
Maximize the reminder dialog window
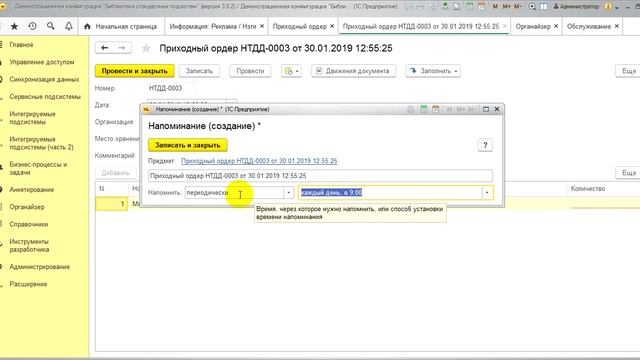pos(486,109)
